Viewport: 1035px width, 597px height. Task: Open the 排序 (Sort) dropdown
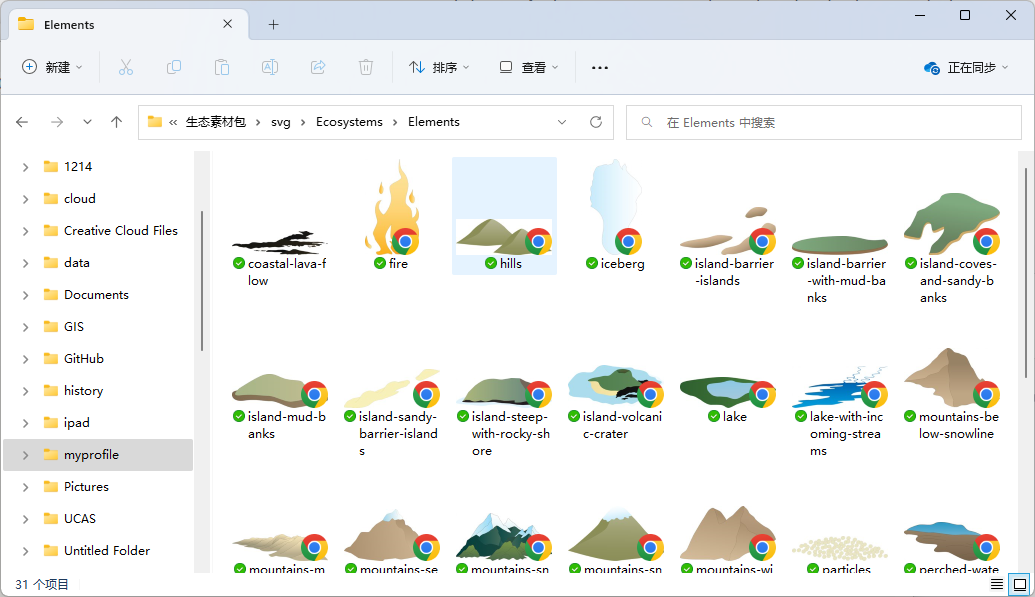[439, 67]
